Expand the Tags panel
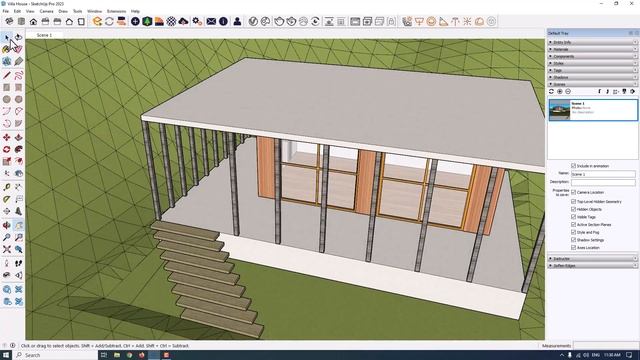The image size is (640, 360). (x=593, y=70)
